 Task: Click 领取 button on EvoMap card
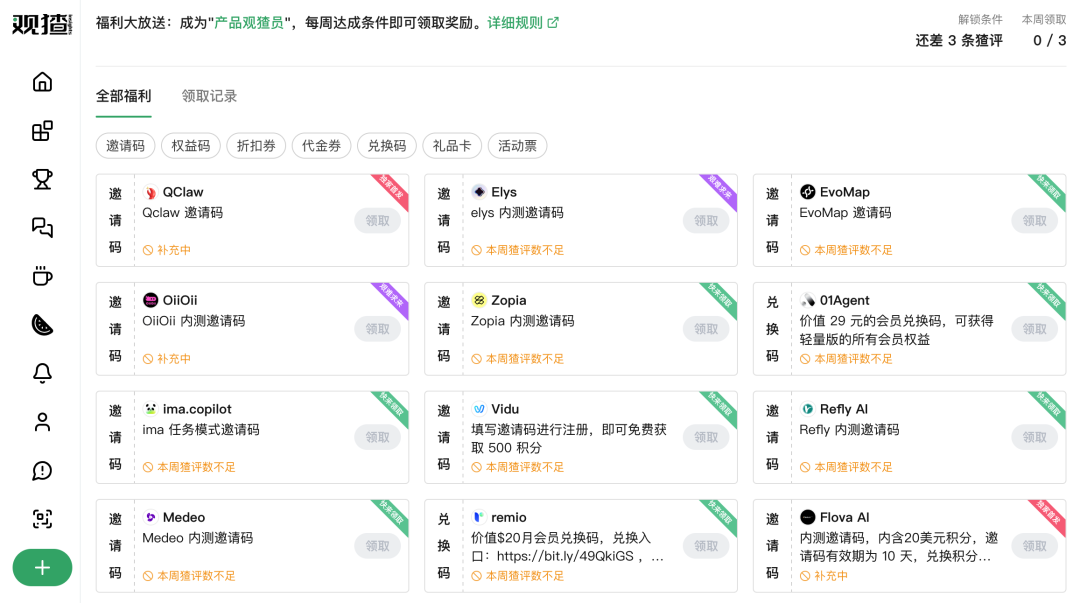(x=1035, y=221)
